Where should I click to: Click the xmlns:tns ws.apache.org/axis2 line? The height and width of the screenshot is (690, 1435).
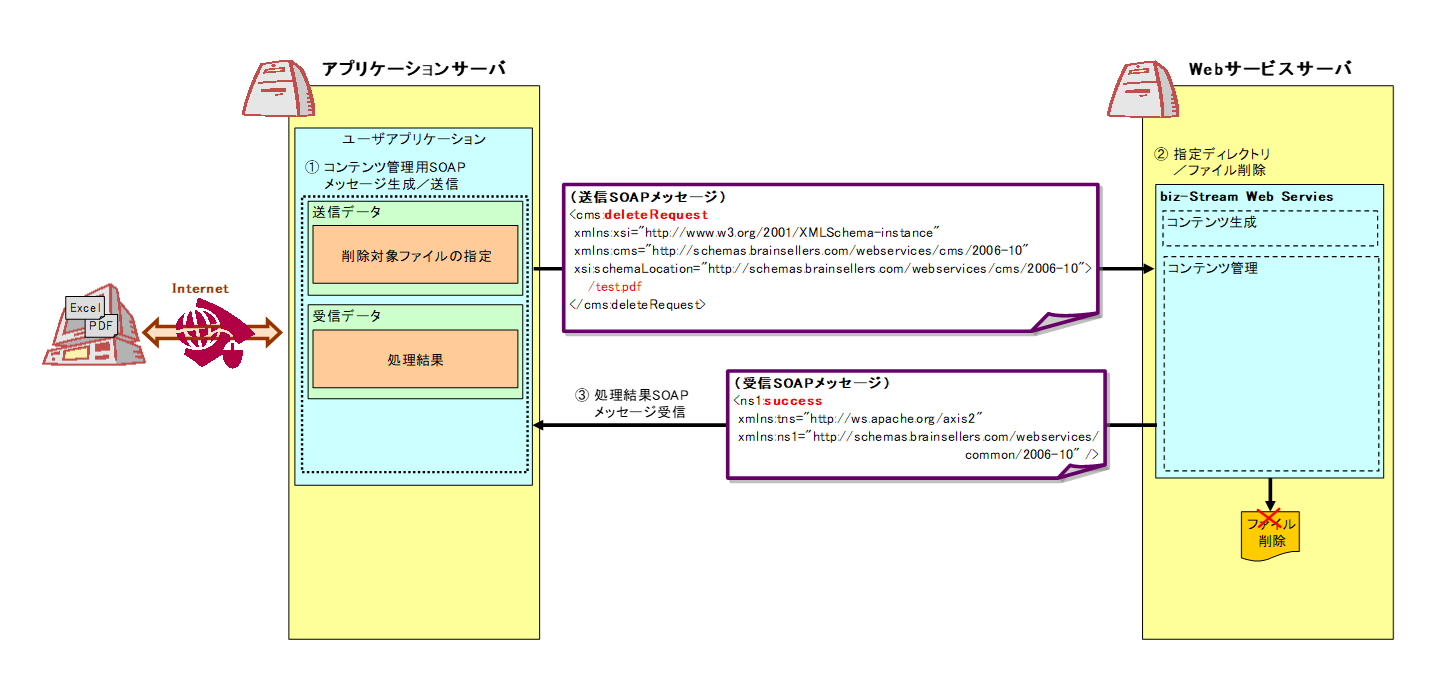pos(861,418)
